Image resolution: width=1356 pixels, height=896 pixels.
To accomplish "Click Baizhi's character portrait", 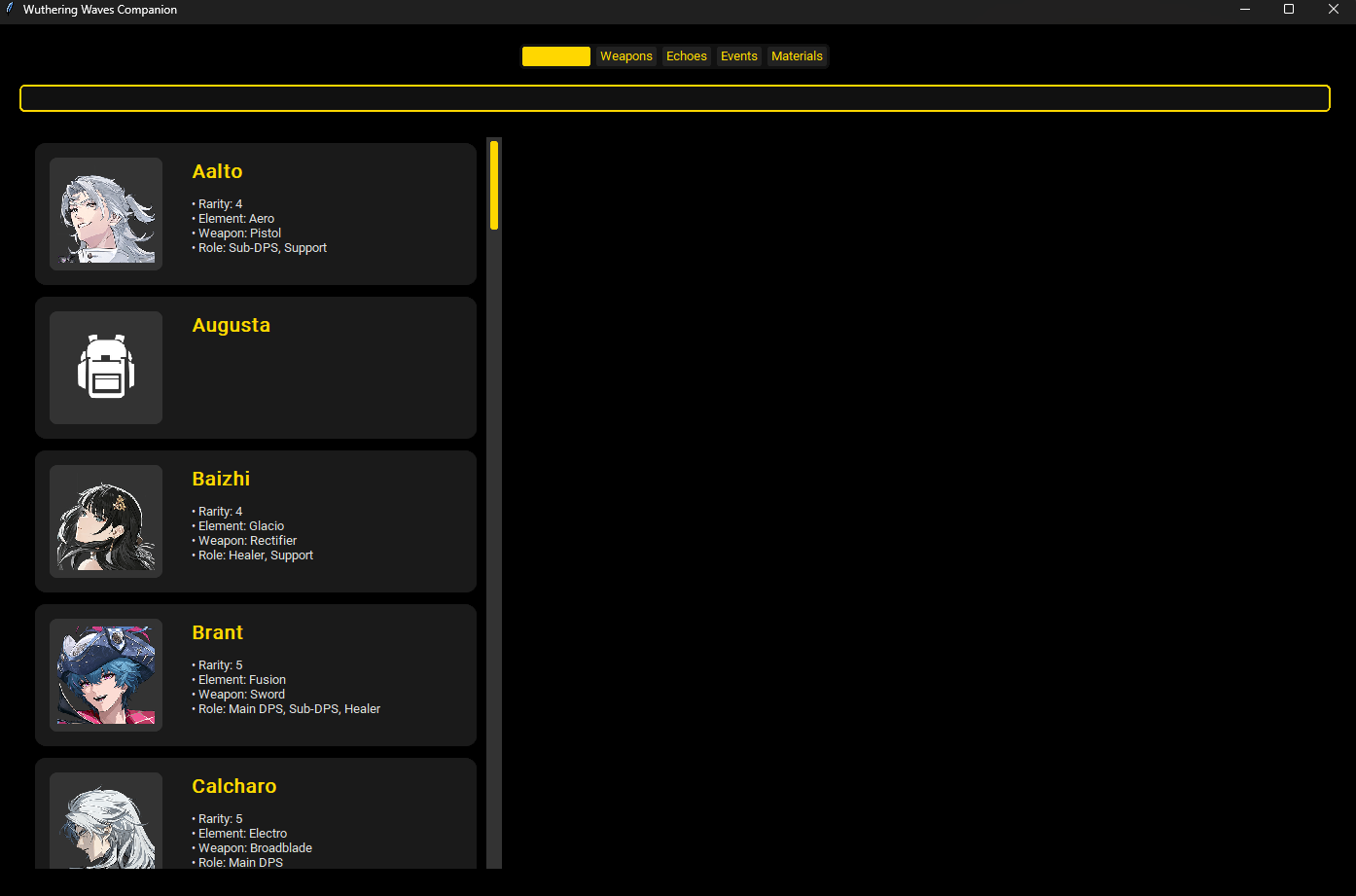I will click(106, 521).
